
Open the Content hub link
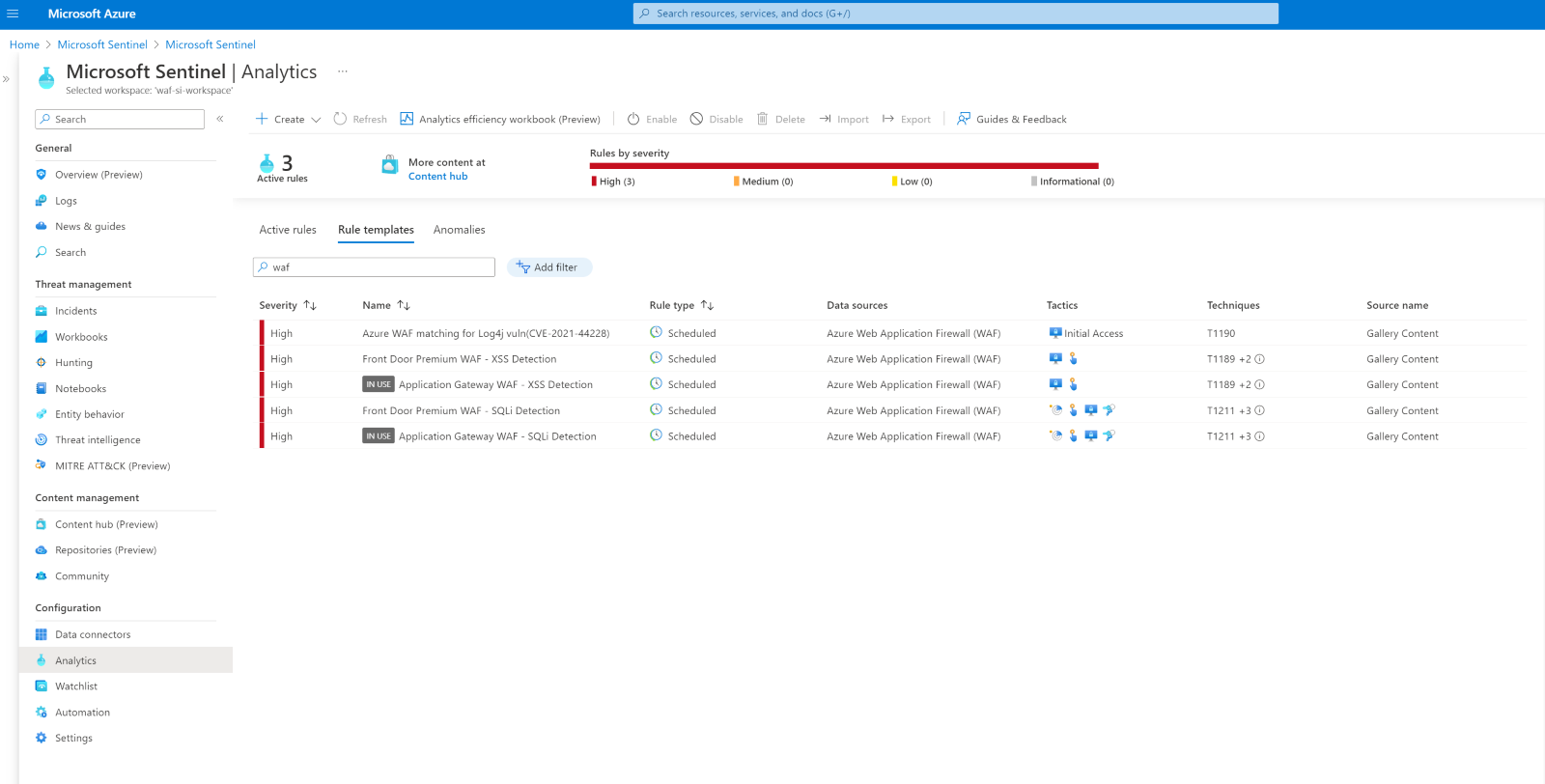437,177
